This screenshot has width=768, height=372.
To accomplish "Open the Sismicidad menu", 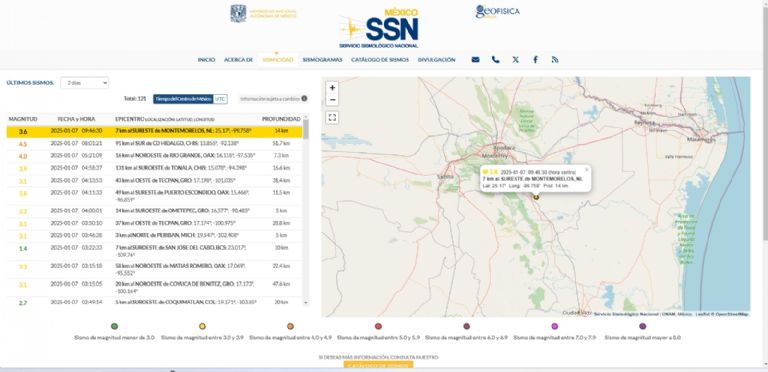I will (x=278, y=60).
